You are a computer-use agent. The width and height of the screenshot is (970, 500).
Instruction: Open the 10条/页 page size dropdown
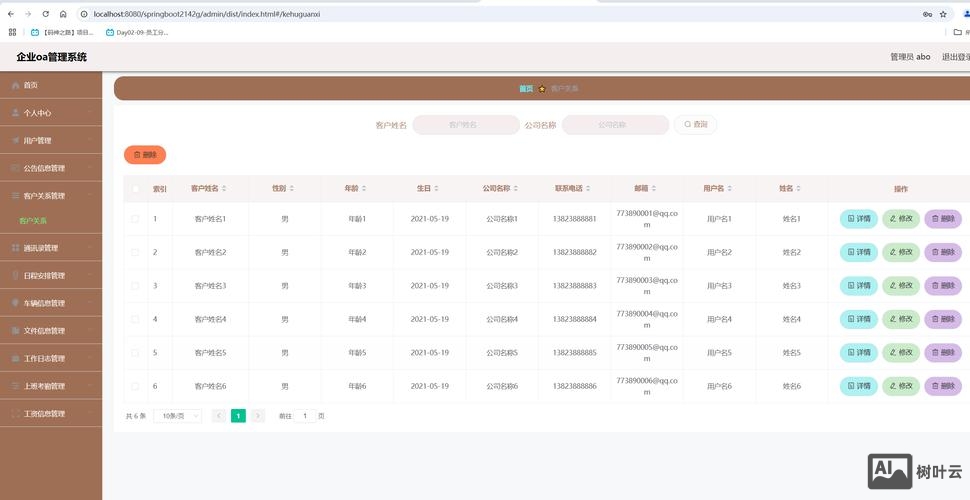[177, 415]
